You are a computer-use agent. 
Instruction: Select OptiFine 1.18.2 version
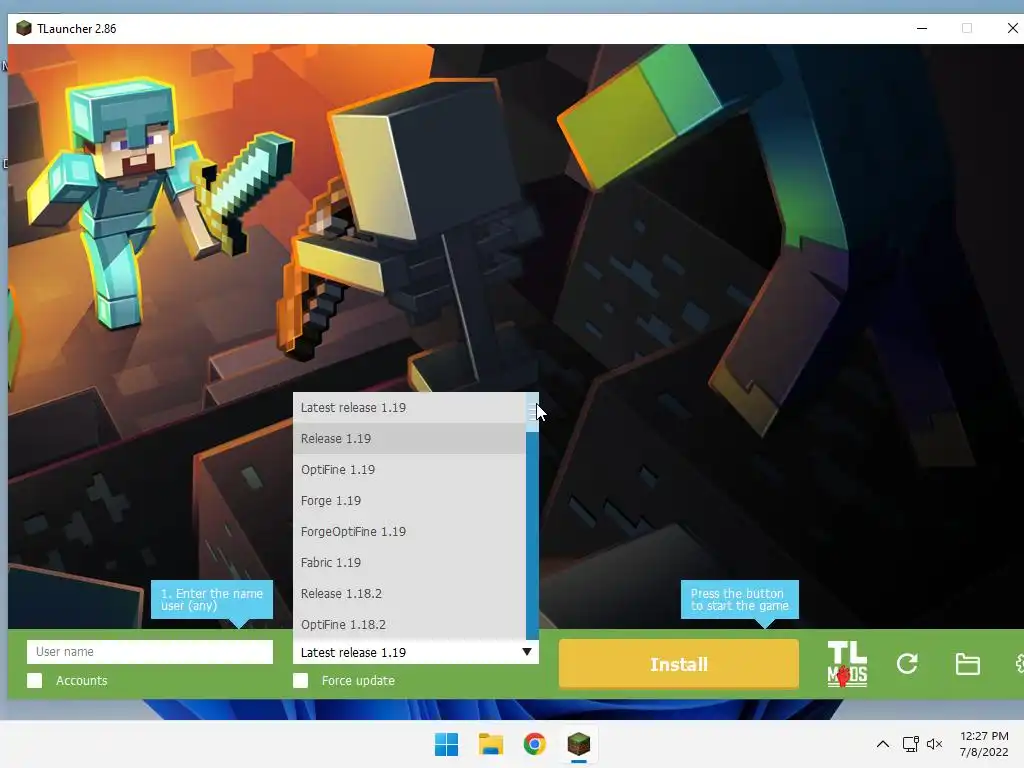point(409,624)
